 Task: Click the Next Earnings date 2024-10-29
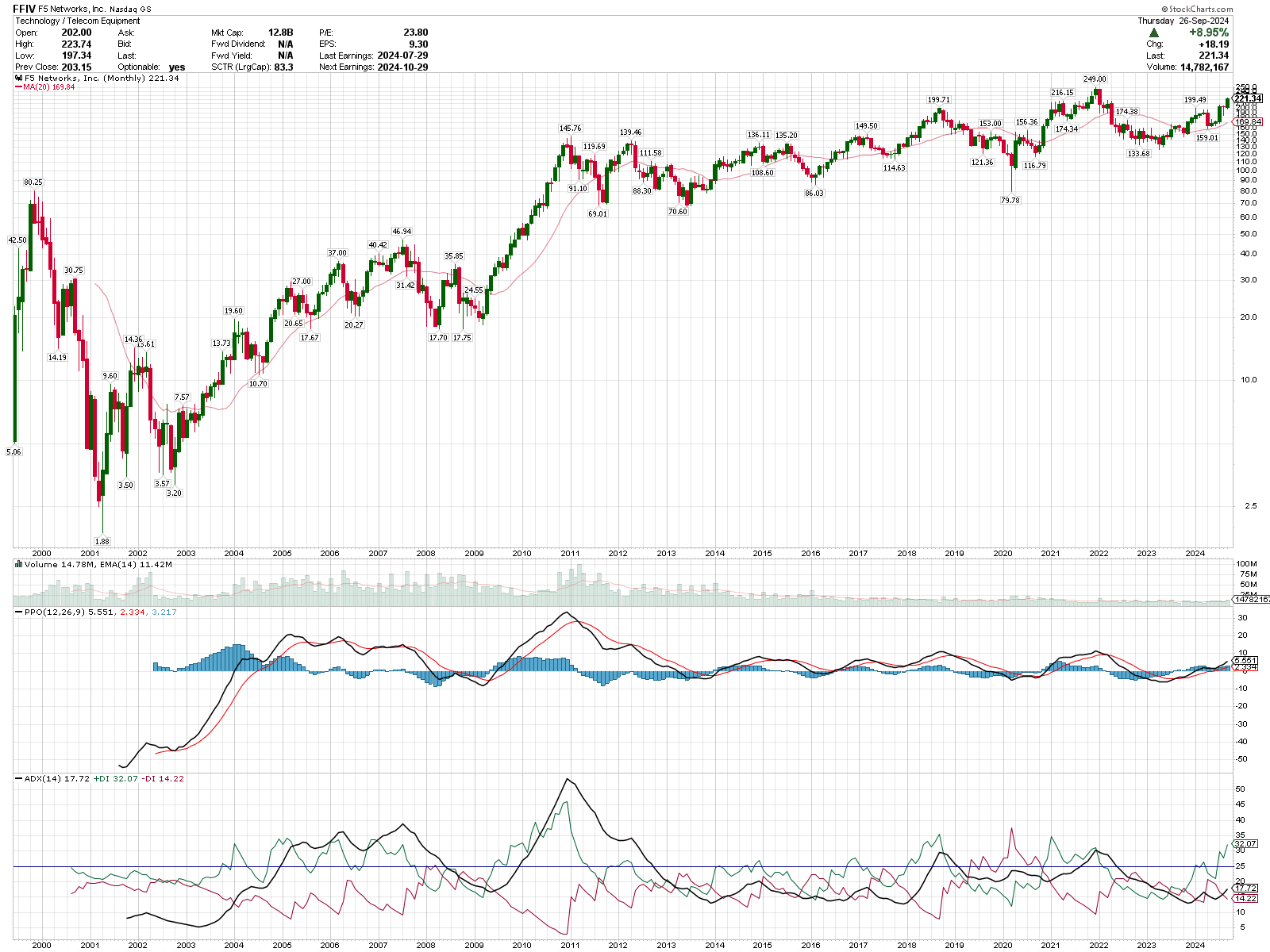point(403,67)
